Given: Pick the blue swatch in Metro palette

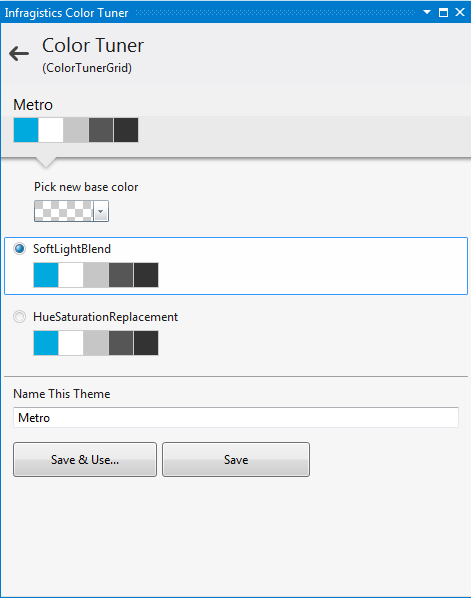Looking at the screenshot, I should (x=26, y=130).
